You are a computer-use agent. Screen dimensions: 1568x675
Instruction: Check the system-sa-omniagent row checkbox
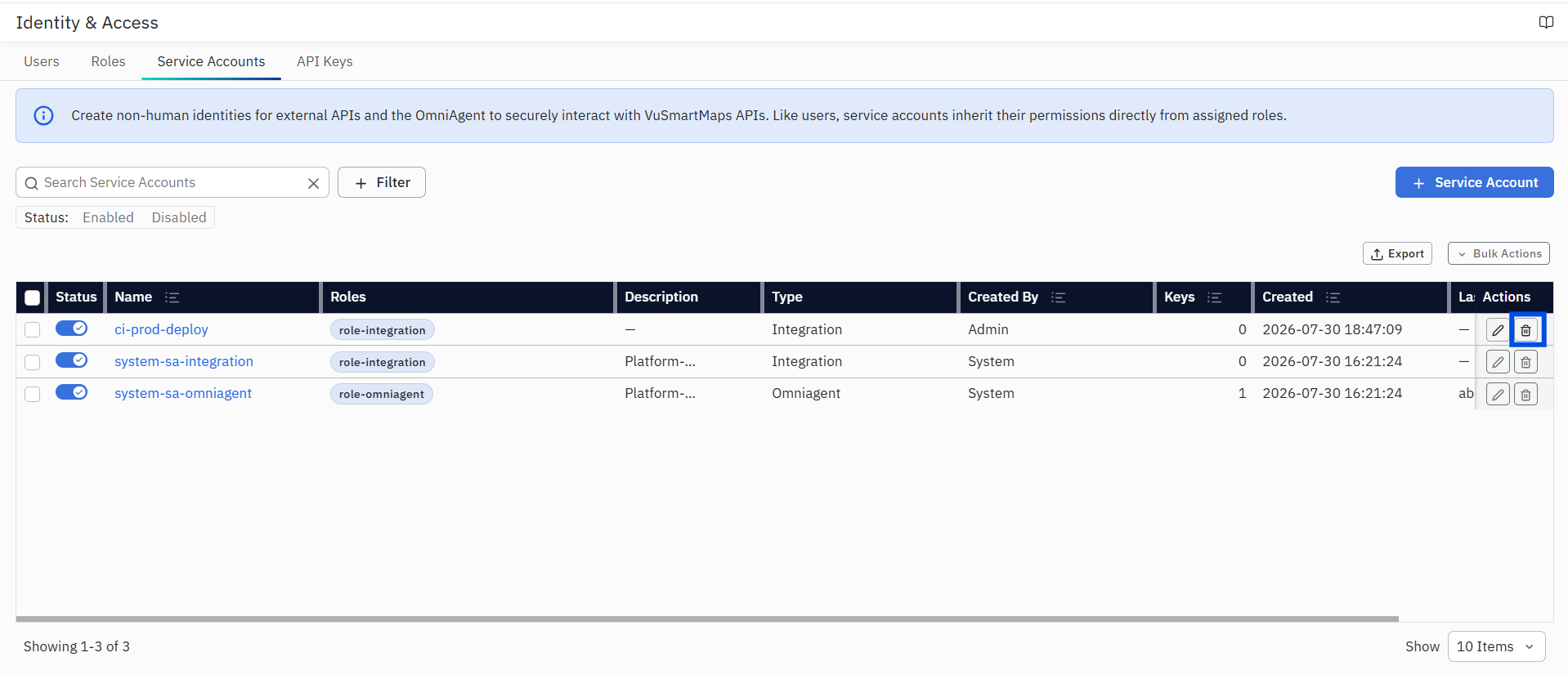[x=33, y=394]
